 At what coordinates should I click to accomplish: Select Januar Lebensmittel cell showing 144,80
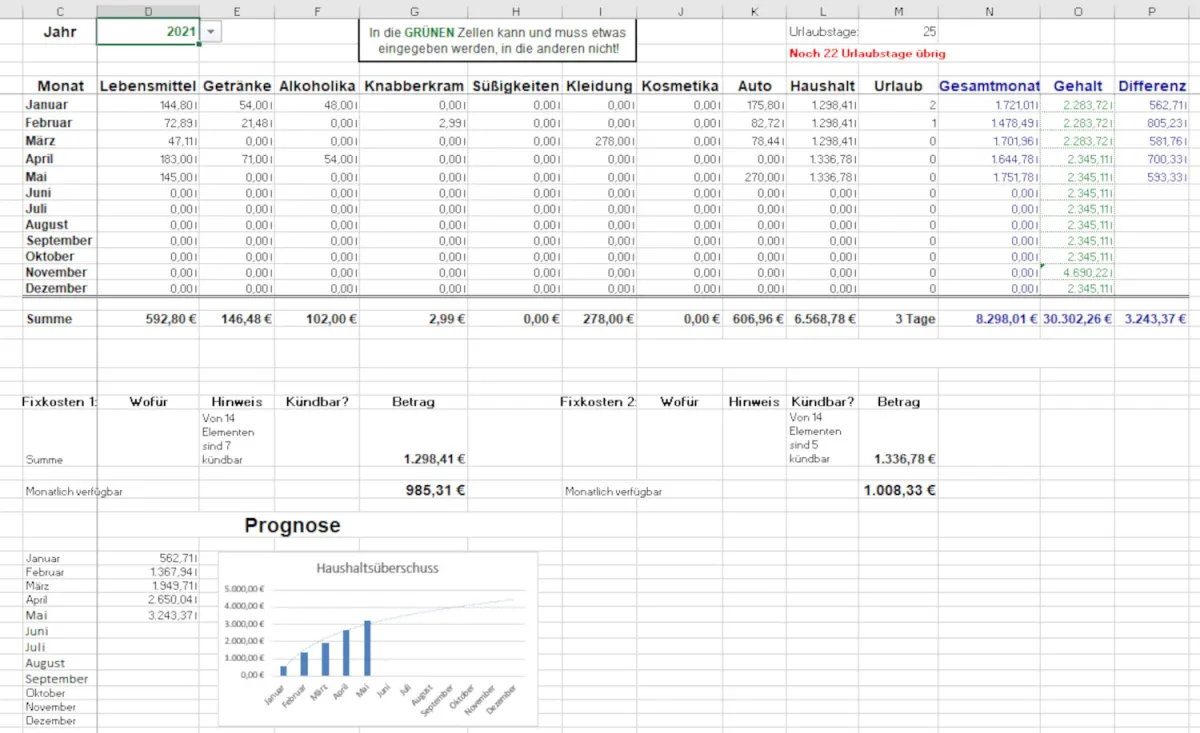148,105
